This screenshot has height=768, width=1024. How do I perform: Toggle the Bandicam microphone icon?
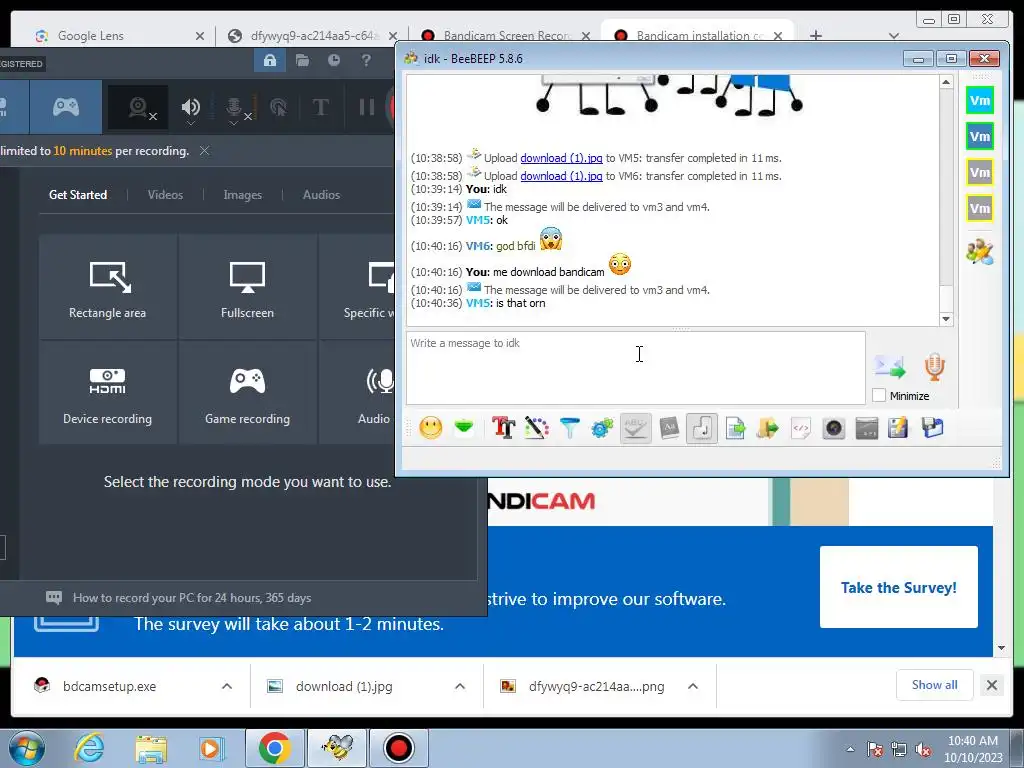pos(234,106)
